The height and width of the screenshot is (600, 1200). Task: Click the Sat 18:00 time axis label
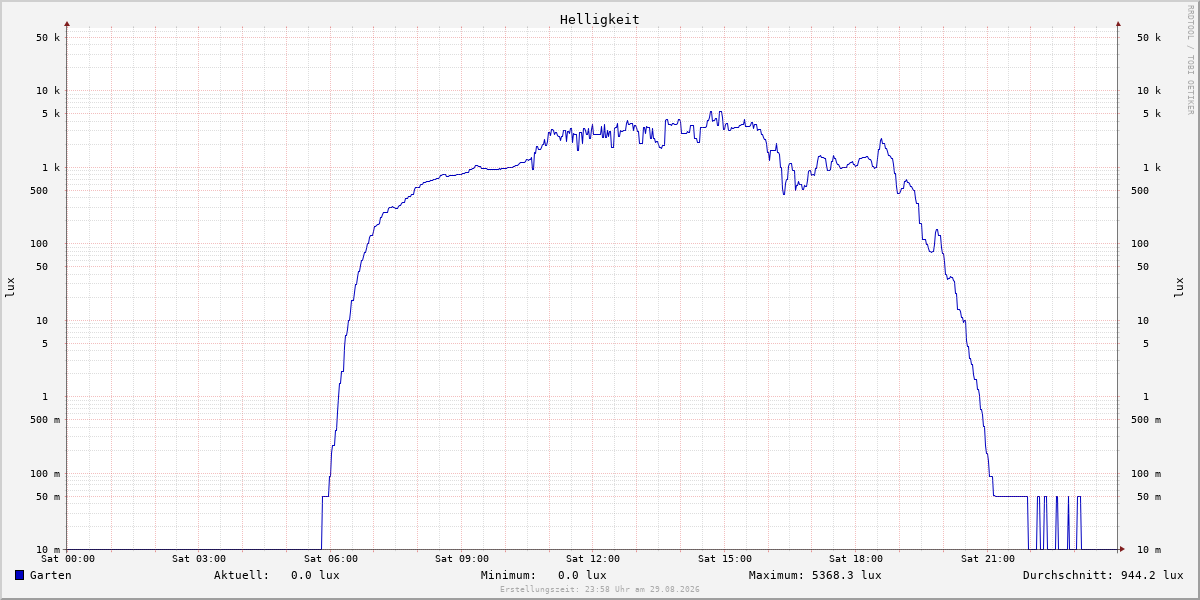click(x=856, y=559)
